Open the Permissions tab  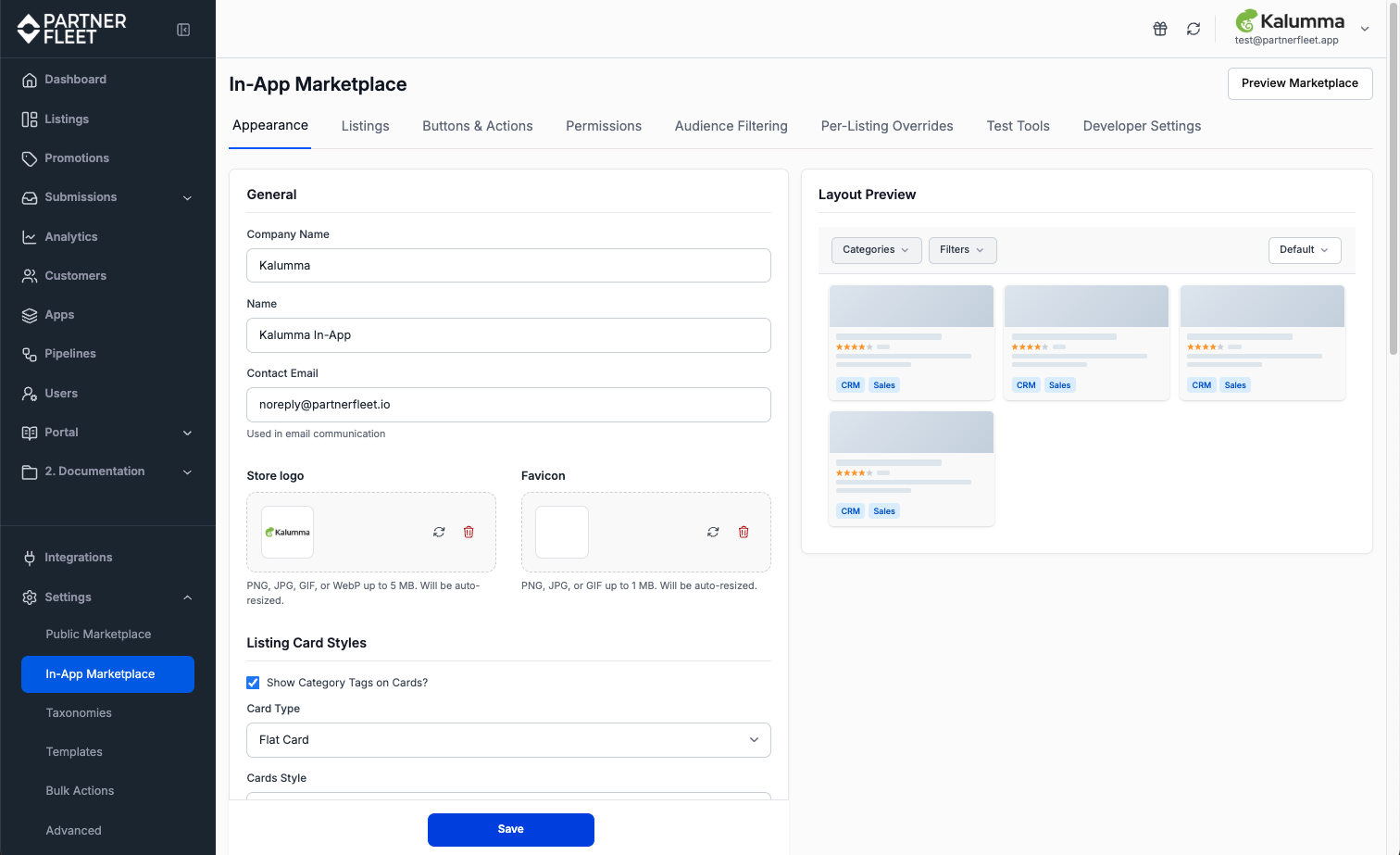[x=604, y=126]
